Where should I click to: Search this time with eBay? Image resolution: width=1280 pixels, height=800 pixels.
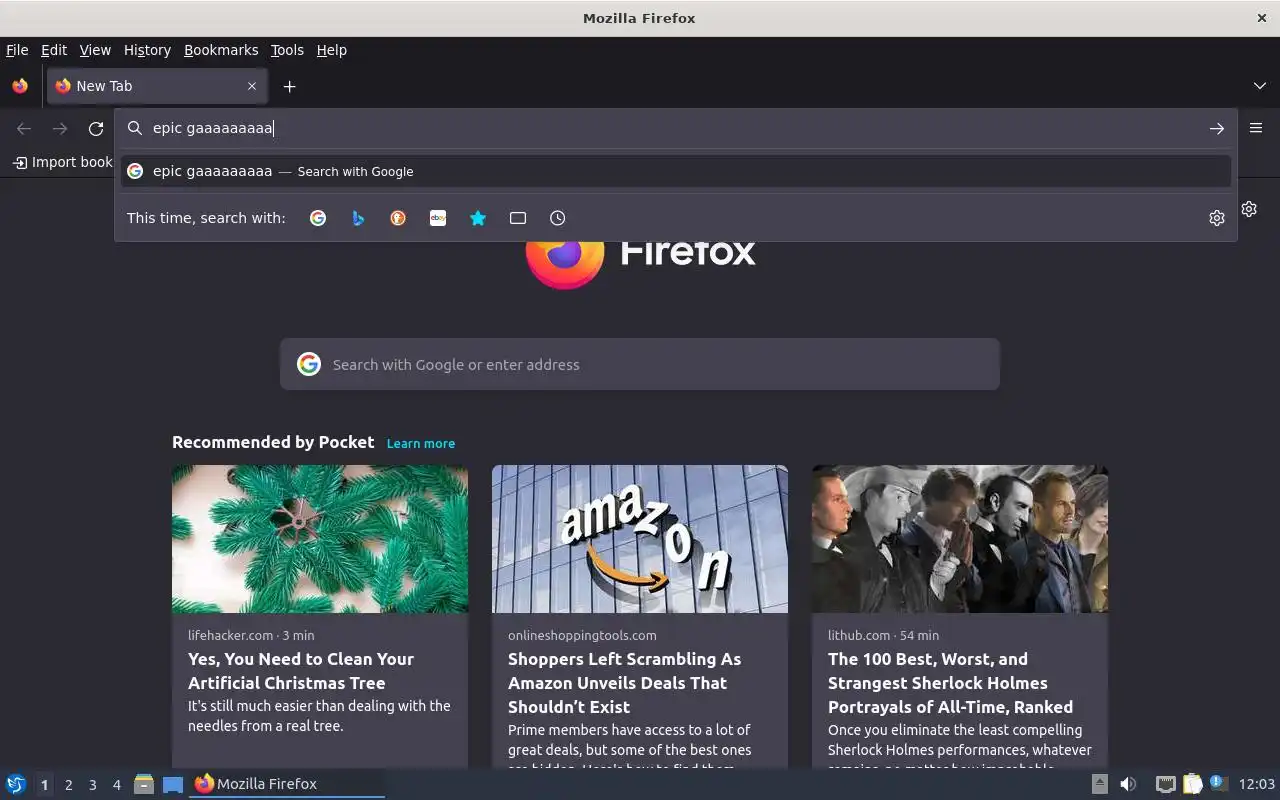click(x=438, y=218)
